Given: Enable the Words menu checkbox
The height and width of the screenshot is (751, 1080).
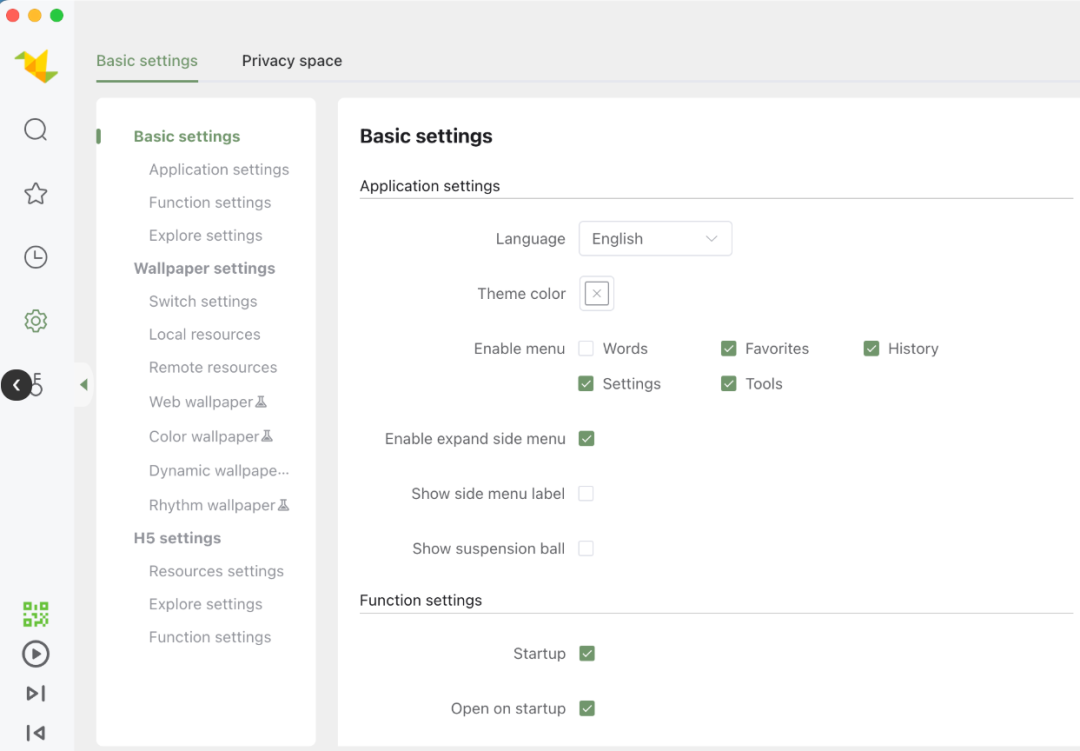Looking at the screenshot, I should [586, 349].
